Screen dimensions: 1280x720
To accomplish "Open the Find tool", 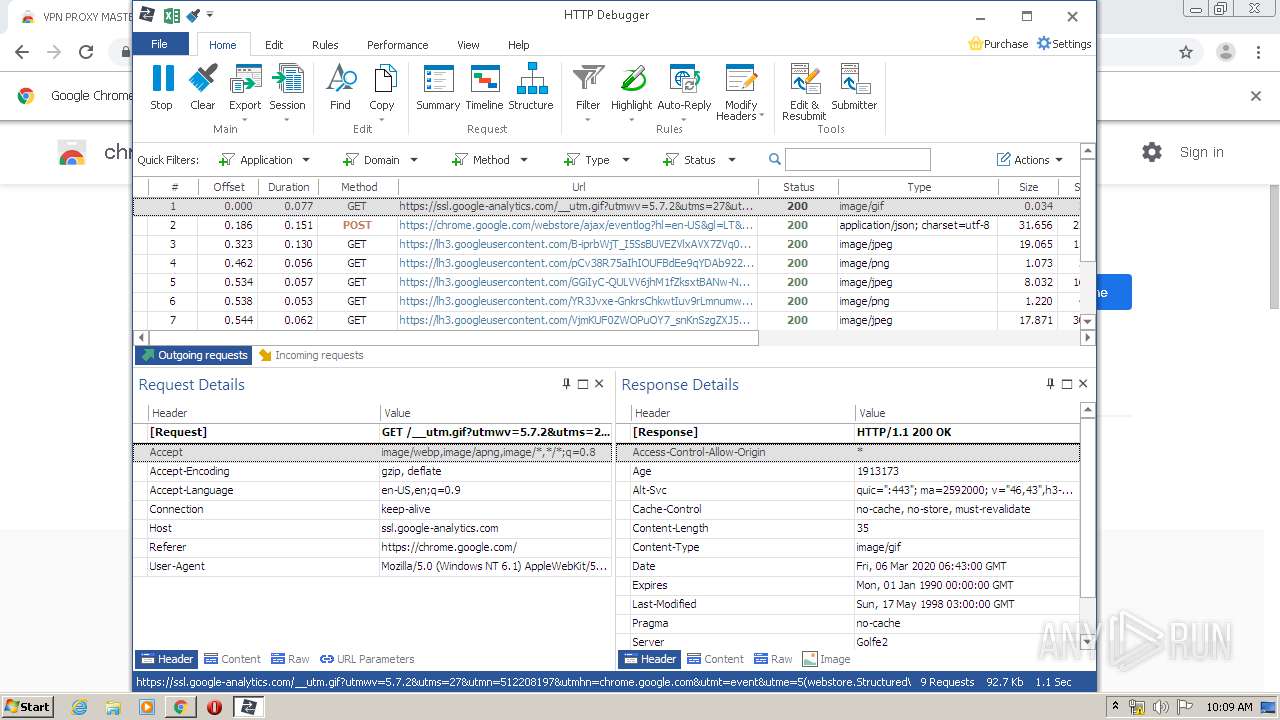I will point(340,87).
